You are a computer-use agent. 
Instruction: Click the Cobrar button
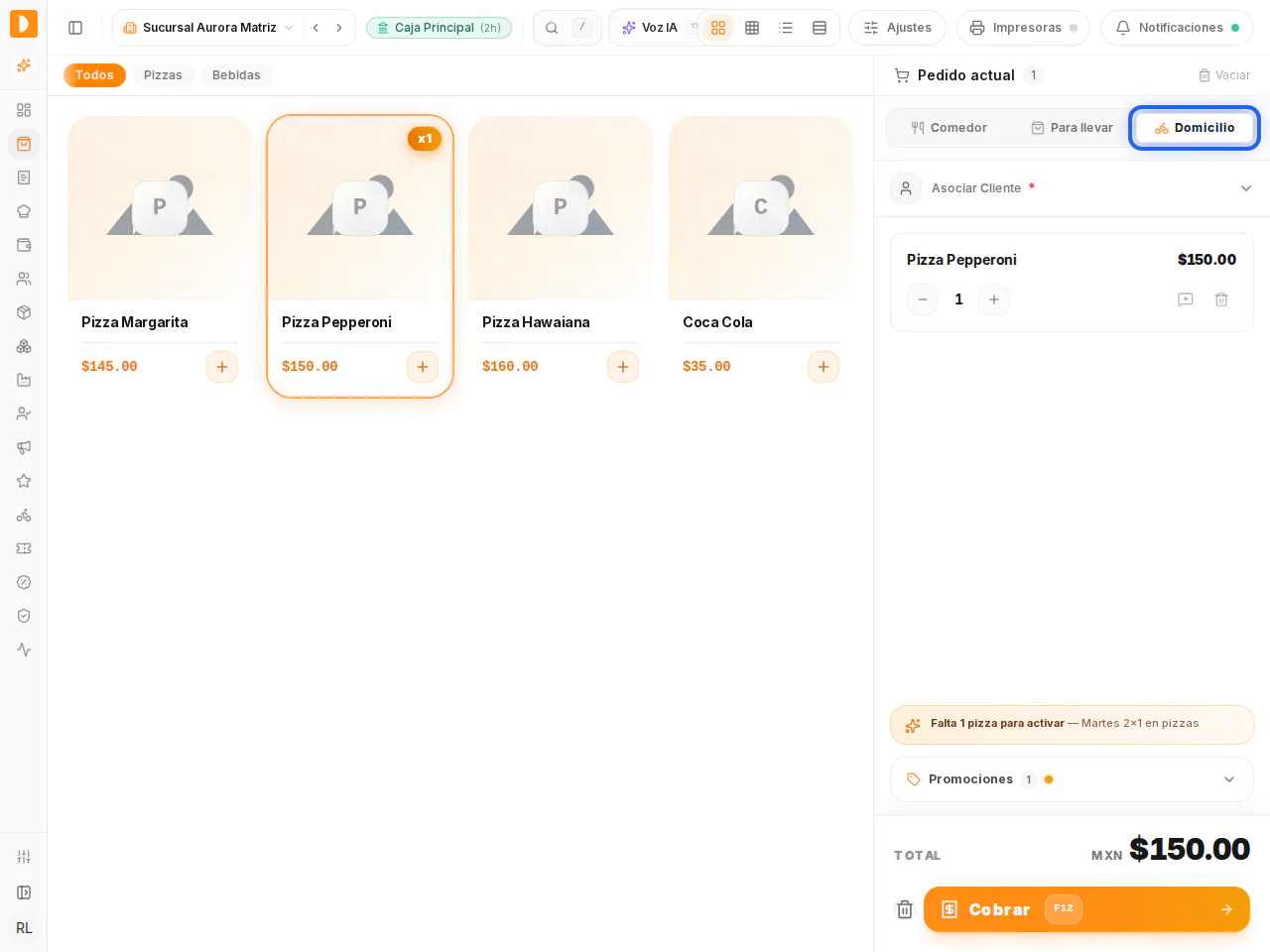pyautogui.click(x=1086, y=909)
